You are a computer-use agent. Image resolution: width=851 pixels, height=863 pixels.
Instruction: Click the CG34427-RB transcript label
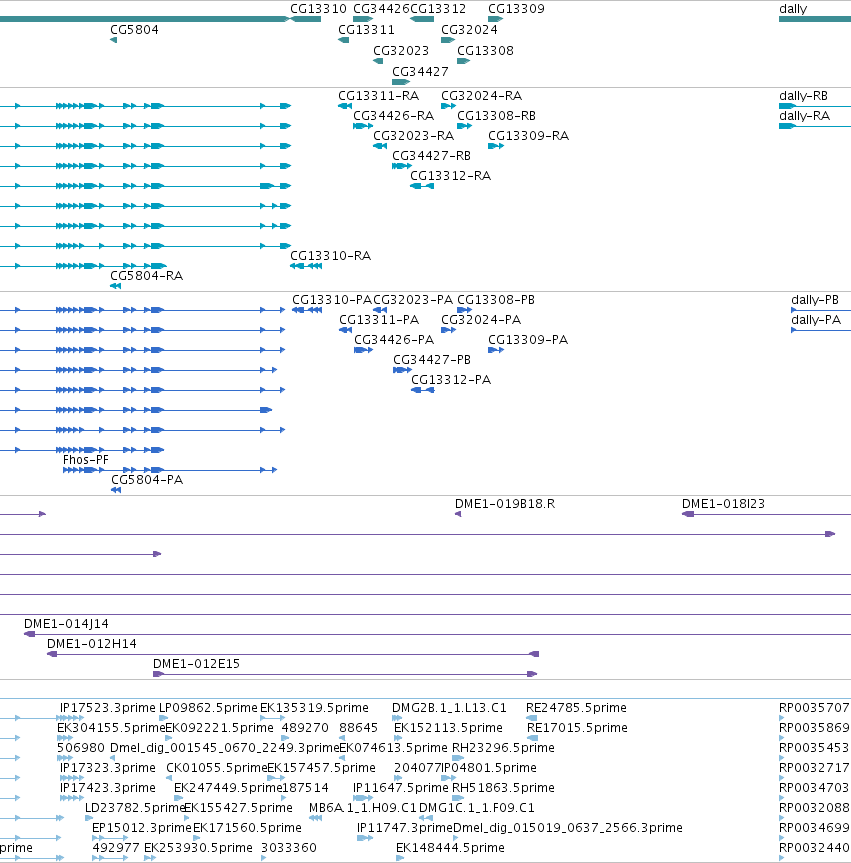tap(432, 156)
